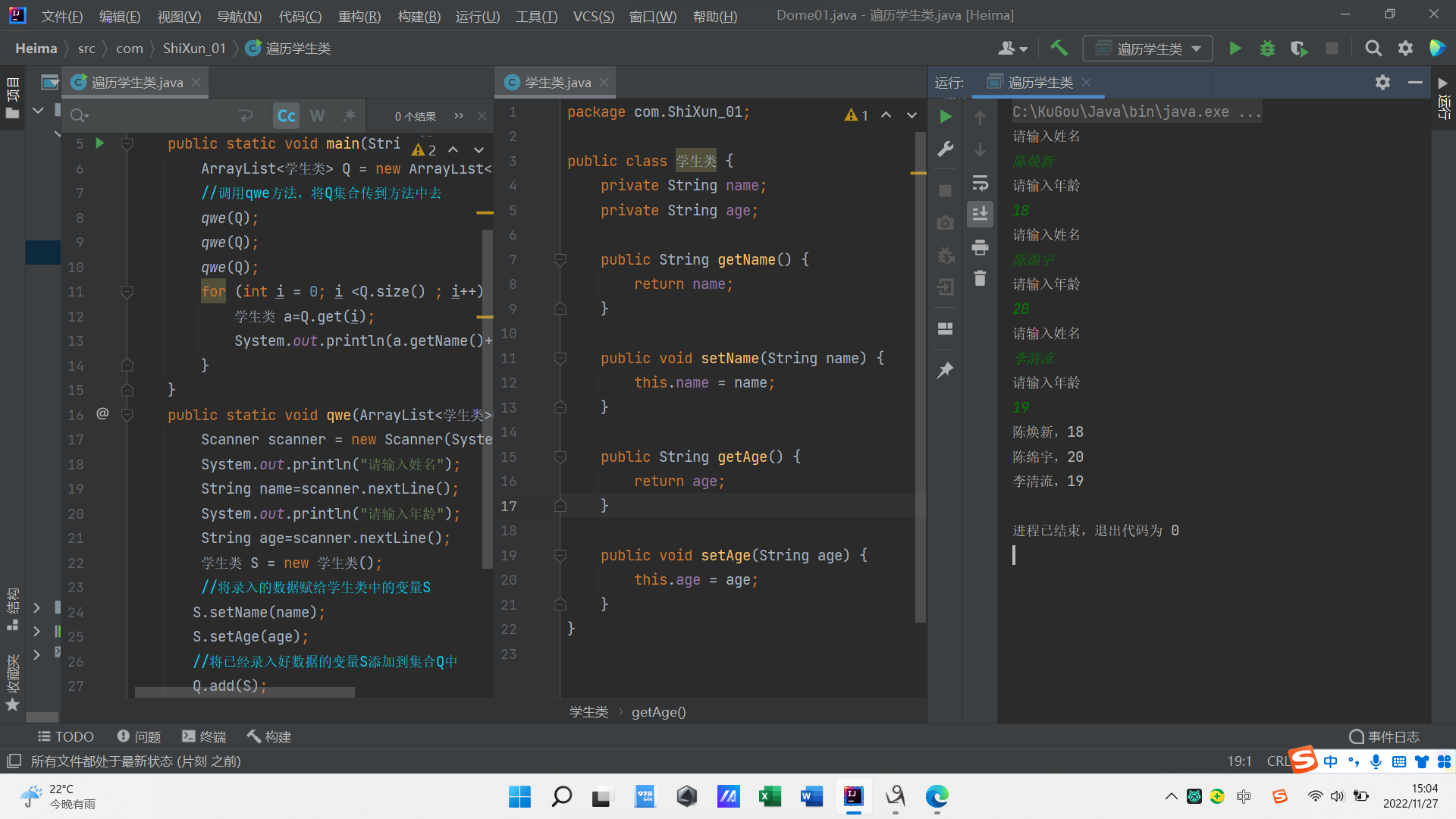Open the 代码(C) menu
The width and height of the screenshot is (1456, 819).
pos(300,16)
